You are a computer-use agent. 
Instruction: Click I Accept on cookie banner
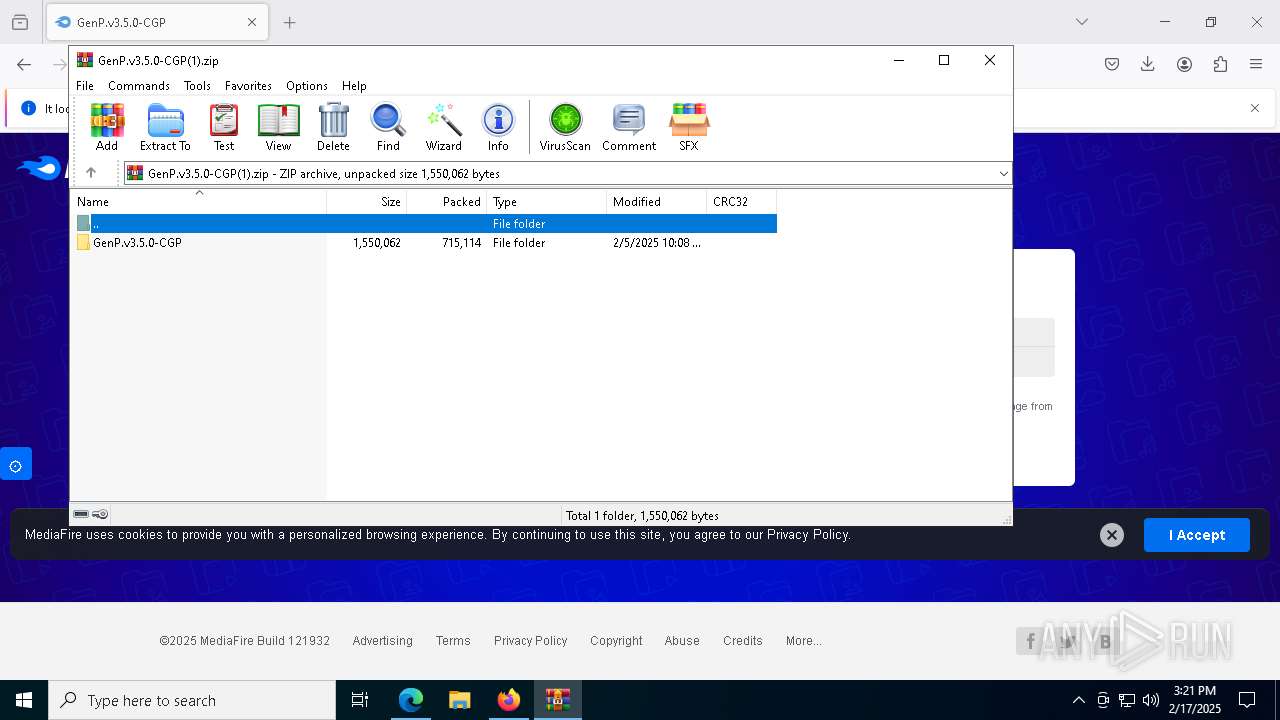1197,535
